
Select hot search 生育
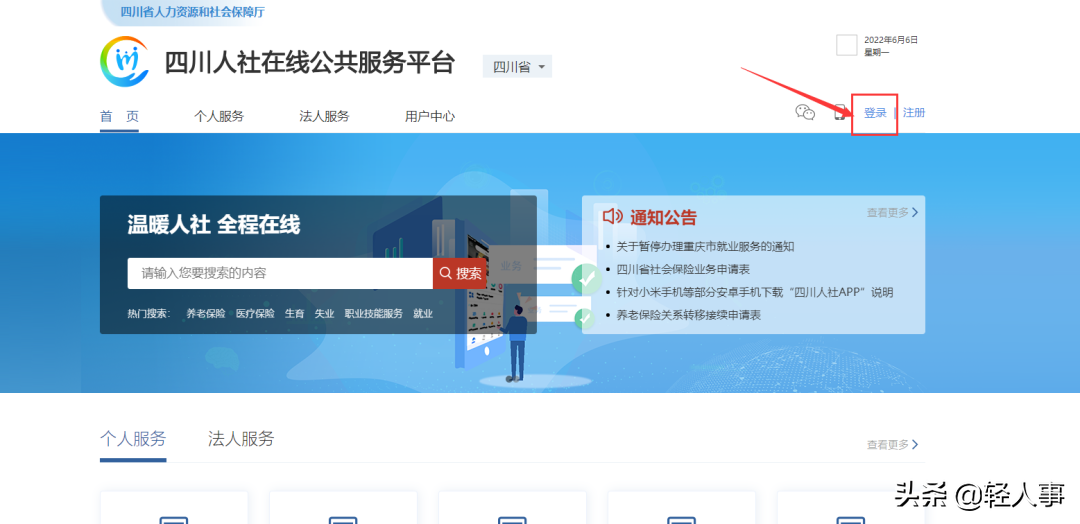pos(295,314)
